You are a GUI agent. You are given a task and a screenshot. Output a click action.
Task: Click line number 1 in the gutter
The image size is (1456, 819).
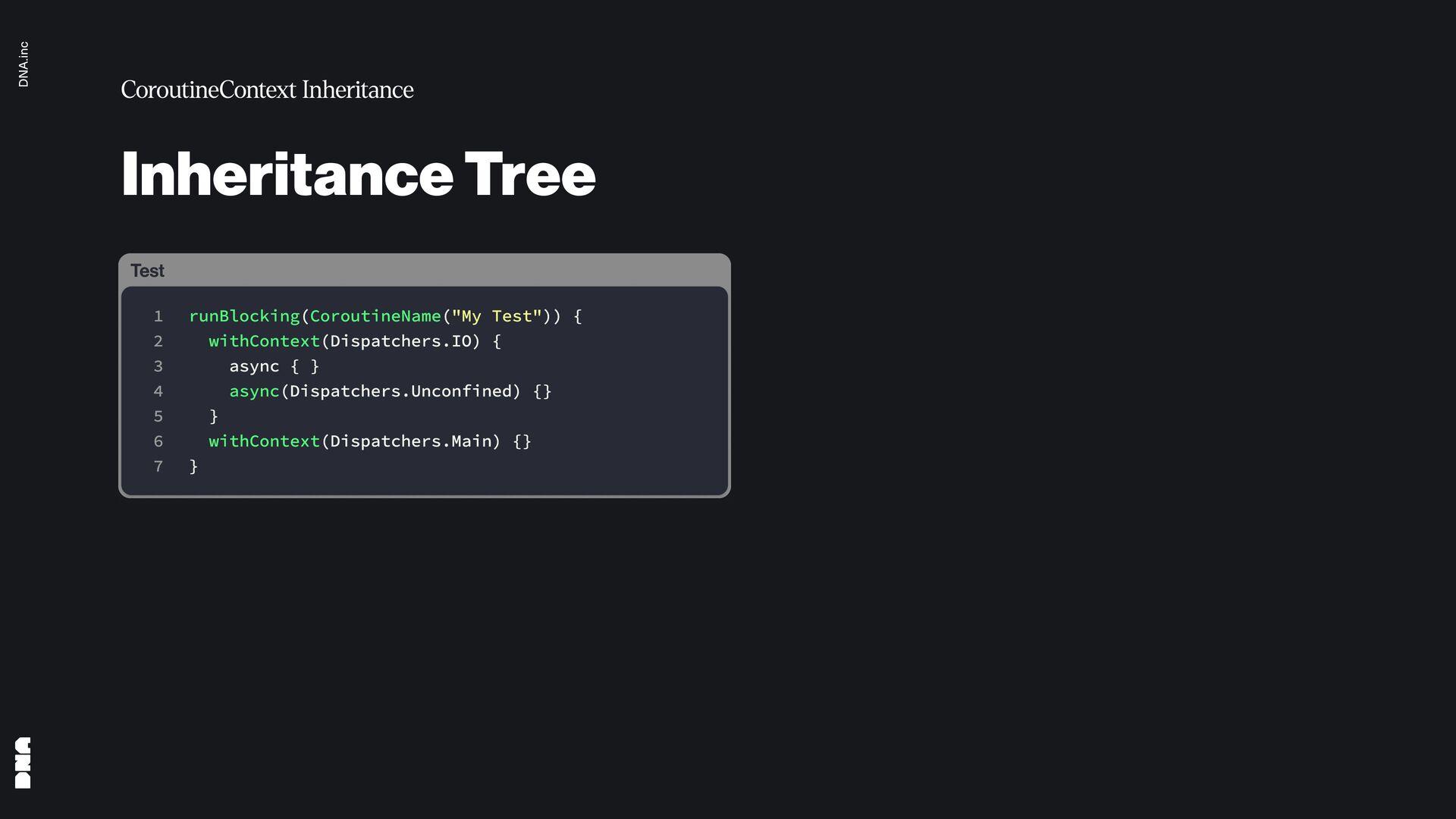[x=158, y=316]
